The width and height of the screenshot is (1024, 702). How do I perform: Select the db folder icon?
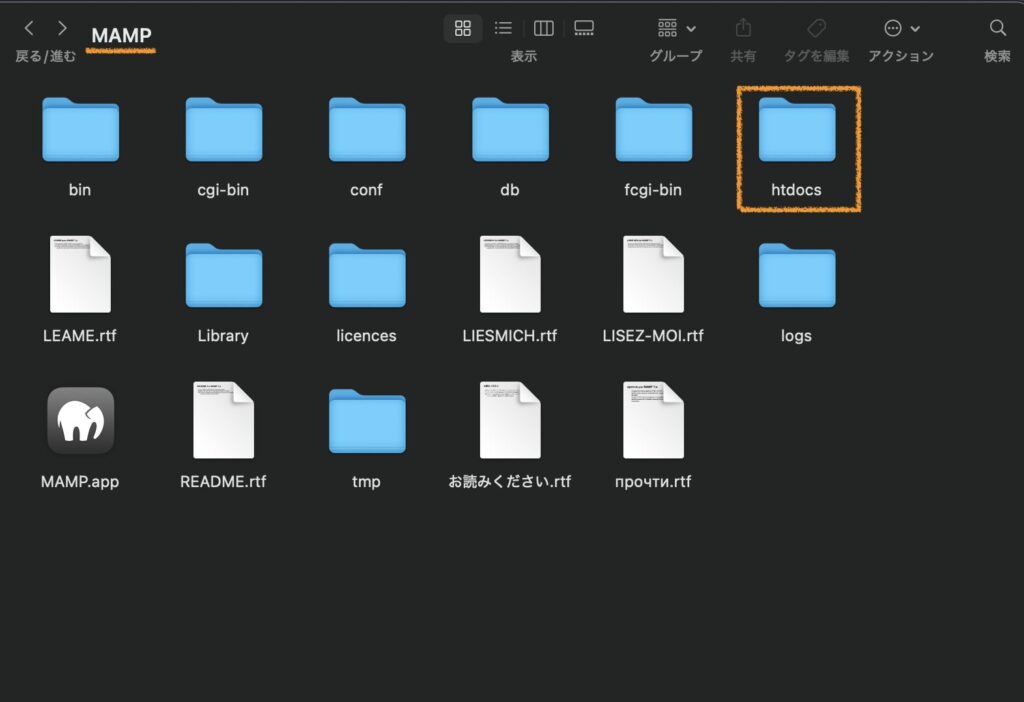tap(510, 129)
